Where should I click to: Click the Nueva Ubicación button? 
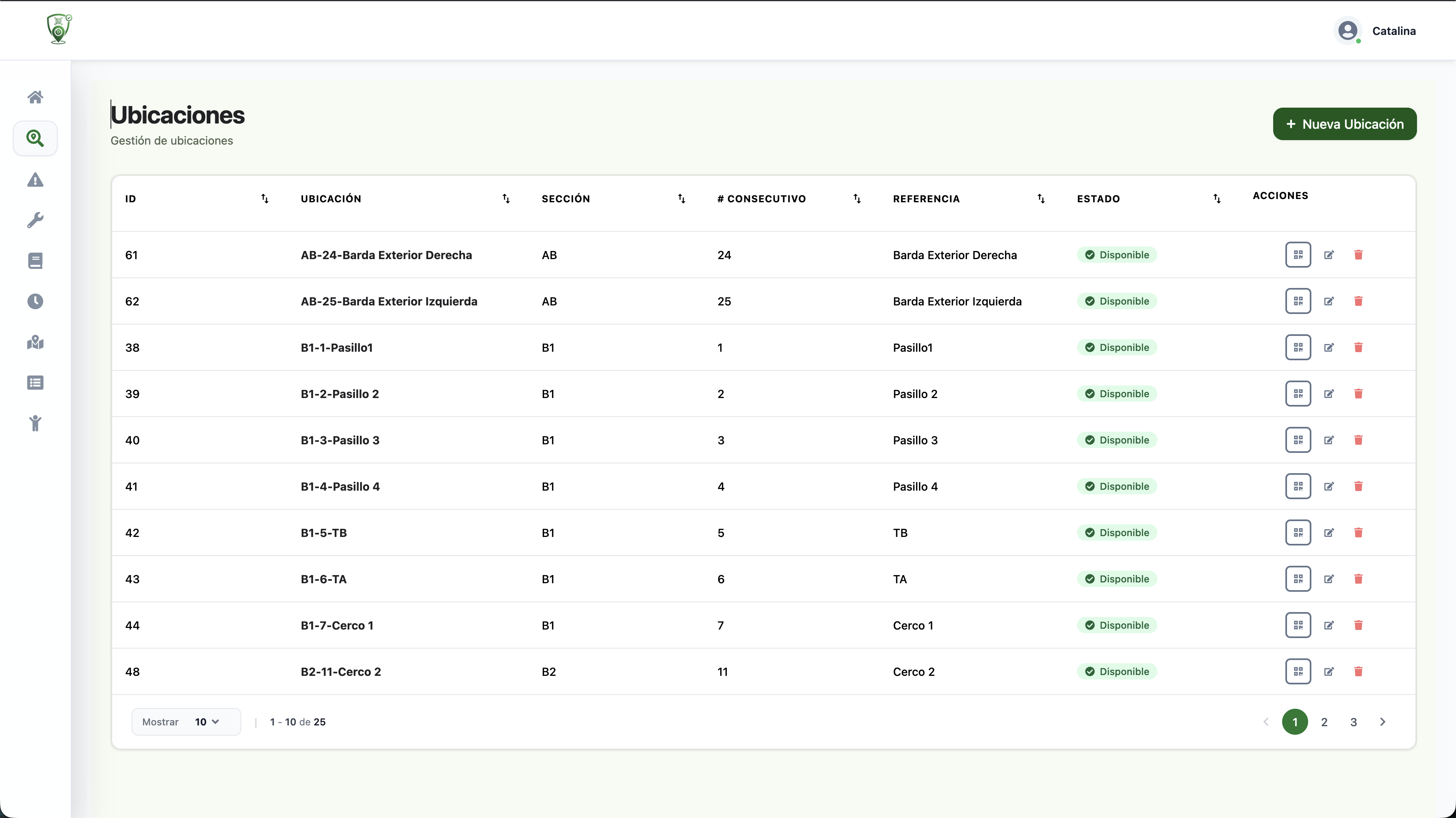coord(1344,124)
